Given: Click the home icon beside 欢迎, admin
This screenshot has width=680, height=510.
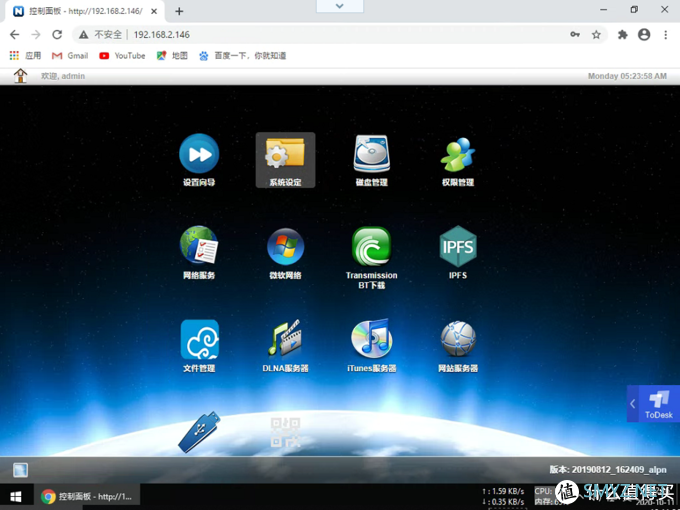Looking at the screenshot, I should point(20,76).
